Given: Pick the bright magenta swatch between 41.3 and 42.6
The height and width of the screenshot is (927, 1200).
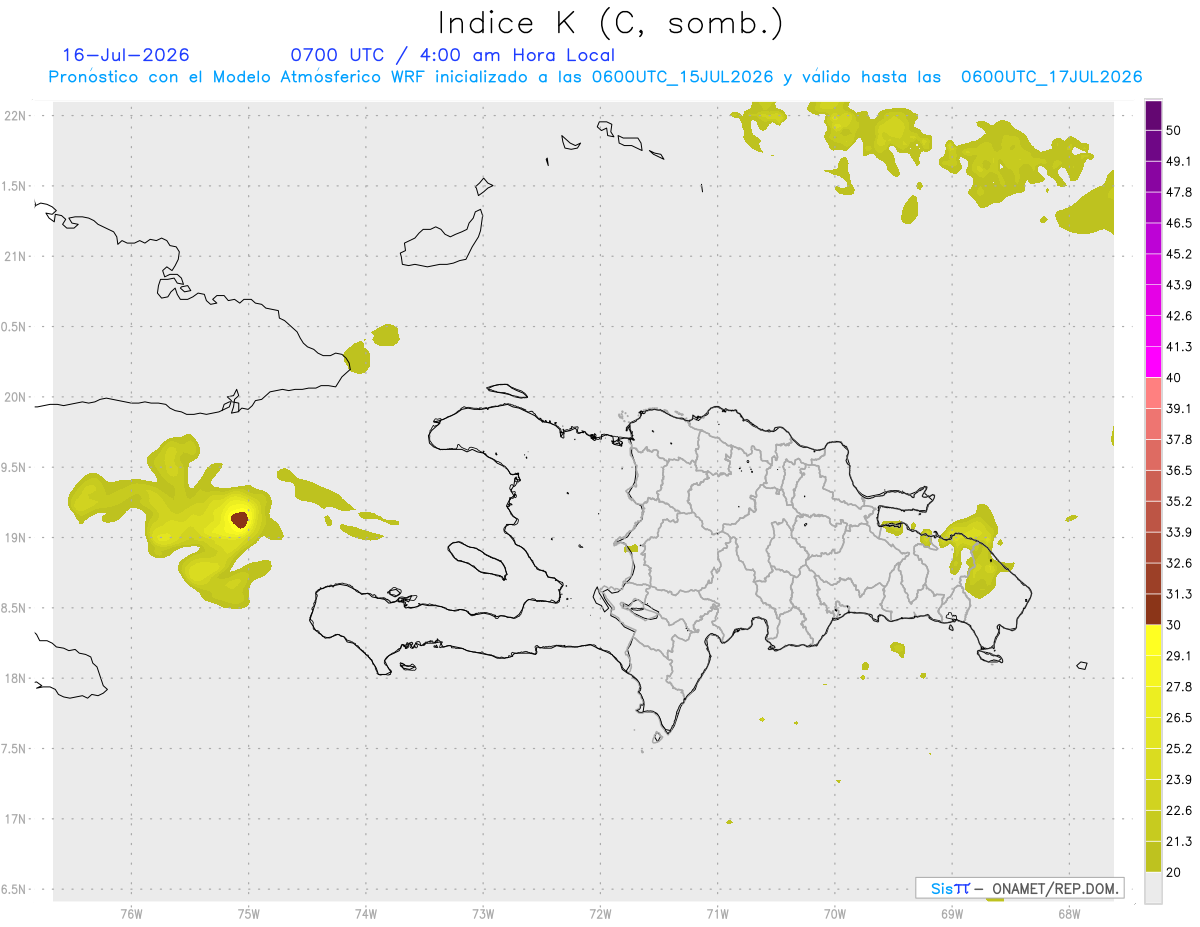Looking at the screenshot, I should pos(1153,330).
